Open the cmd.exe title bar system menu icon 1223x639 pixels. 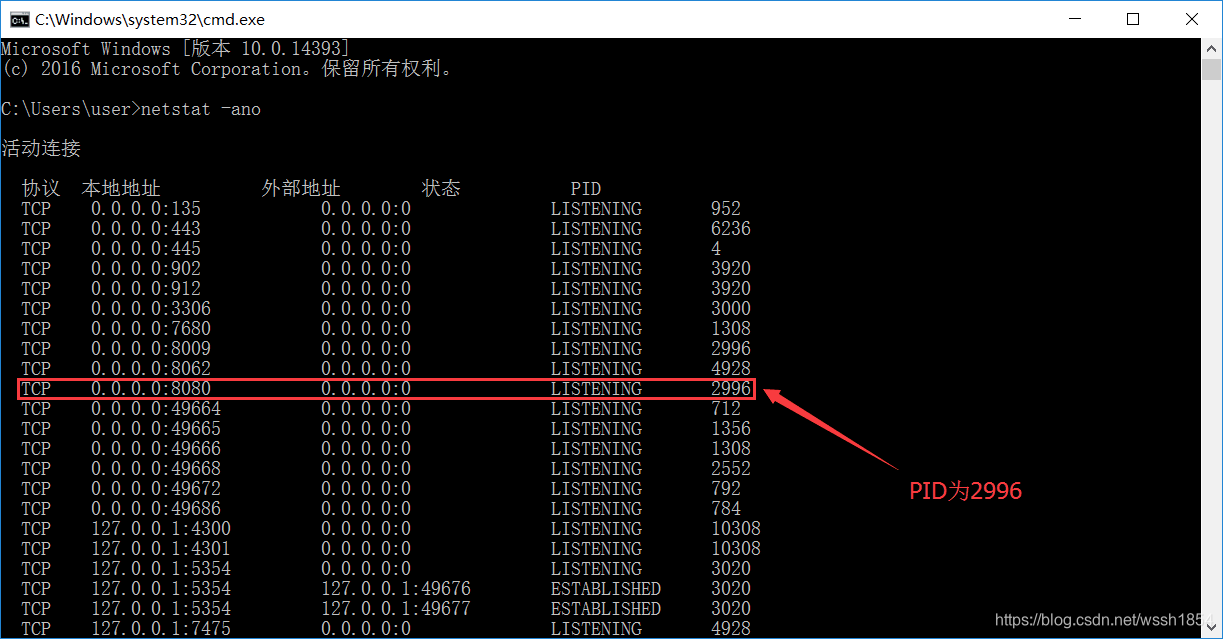coord(18,18)
